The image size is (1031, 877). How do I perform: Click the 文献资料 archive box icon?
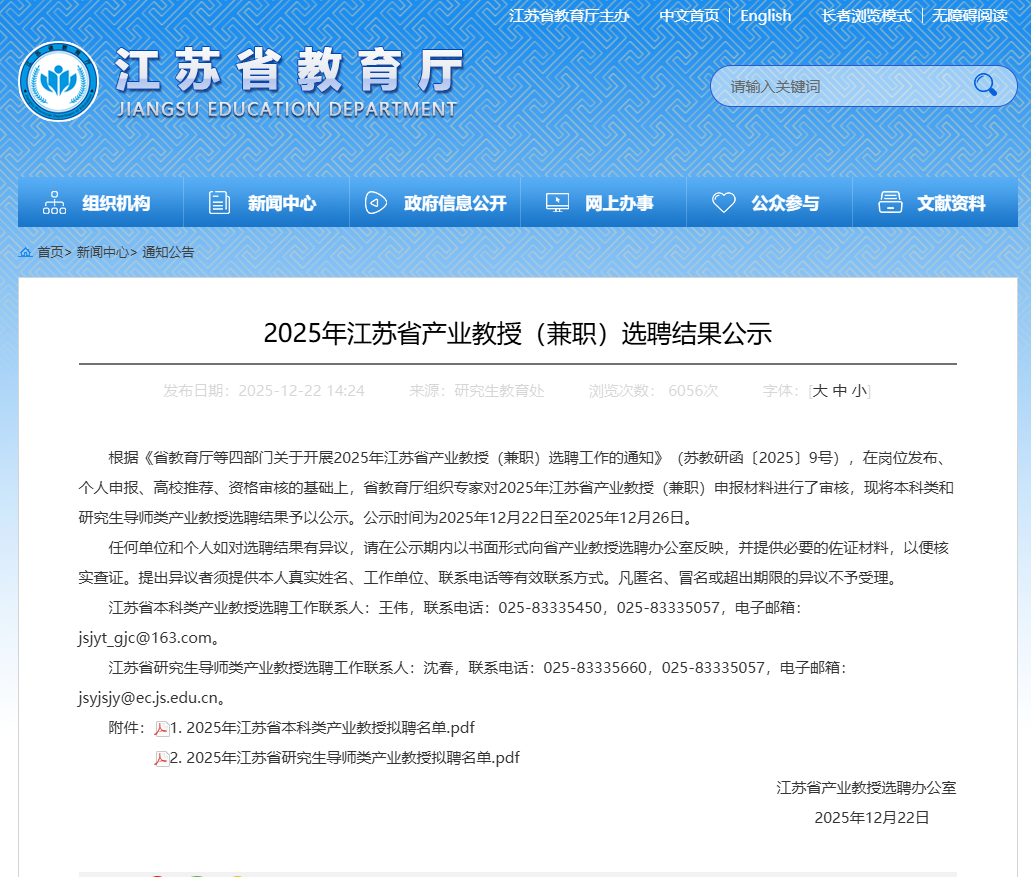pyautogui.click(x=890, y=203)
